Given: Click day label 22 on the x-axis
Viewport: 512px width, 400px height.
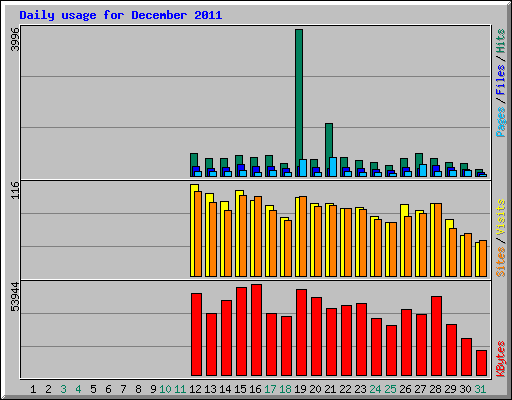Looking at the screenshot, I should tap(345, 389).
